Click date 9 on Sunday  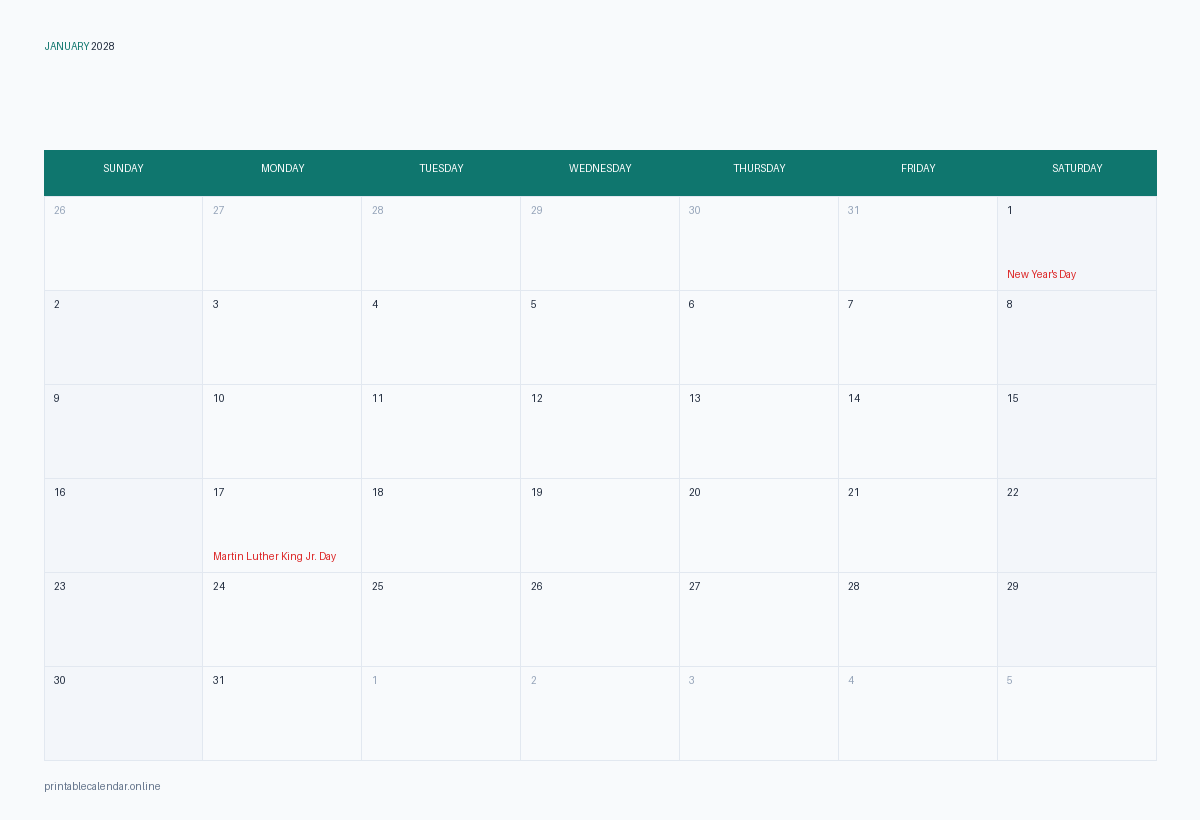pyautogui.click(x=56, y=398)
